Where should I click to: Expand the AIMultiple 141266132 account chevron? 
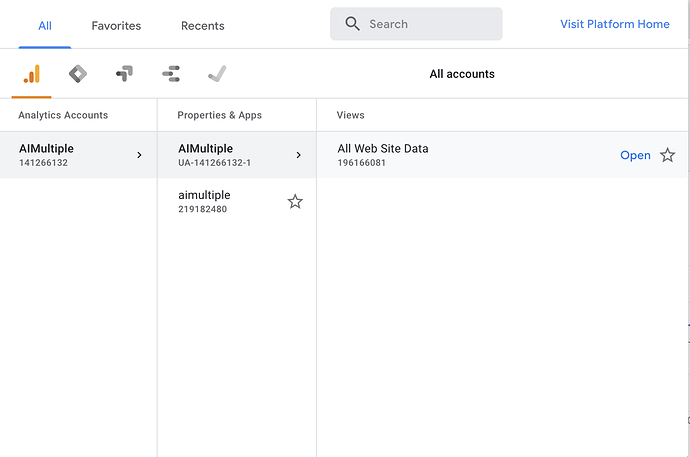[x=139, y=155]
